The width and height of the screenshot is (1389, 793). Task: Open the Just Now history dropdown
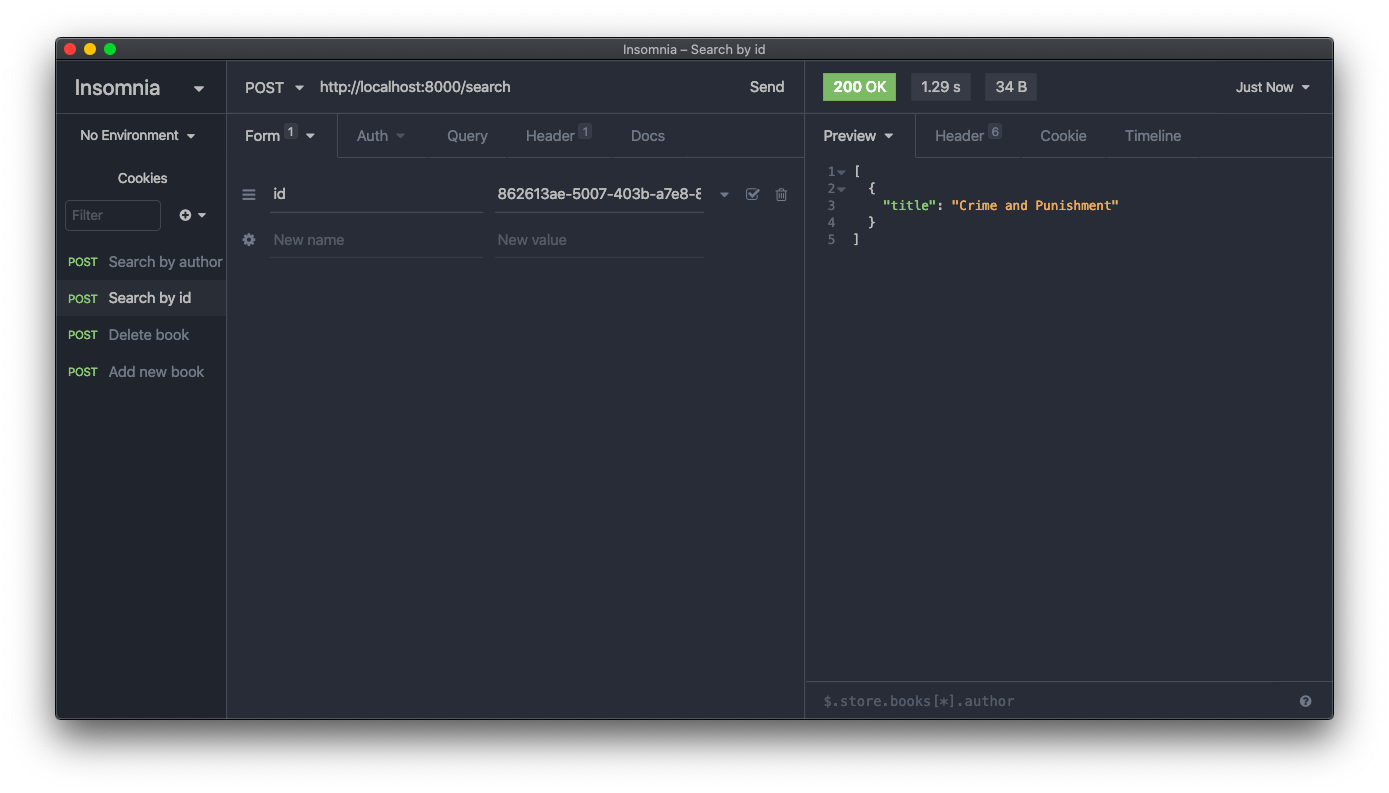click(1272, 88)
